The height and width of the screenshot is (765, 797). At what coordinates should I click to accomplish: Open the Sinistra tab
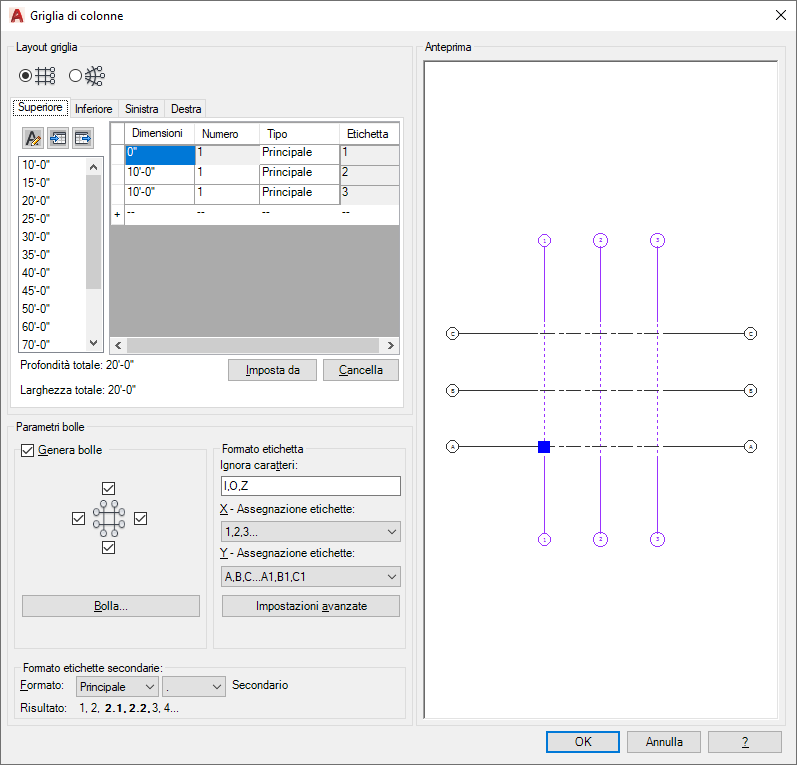[x=141, y=109]
